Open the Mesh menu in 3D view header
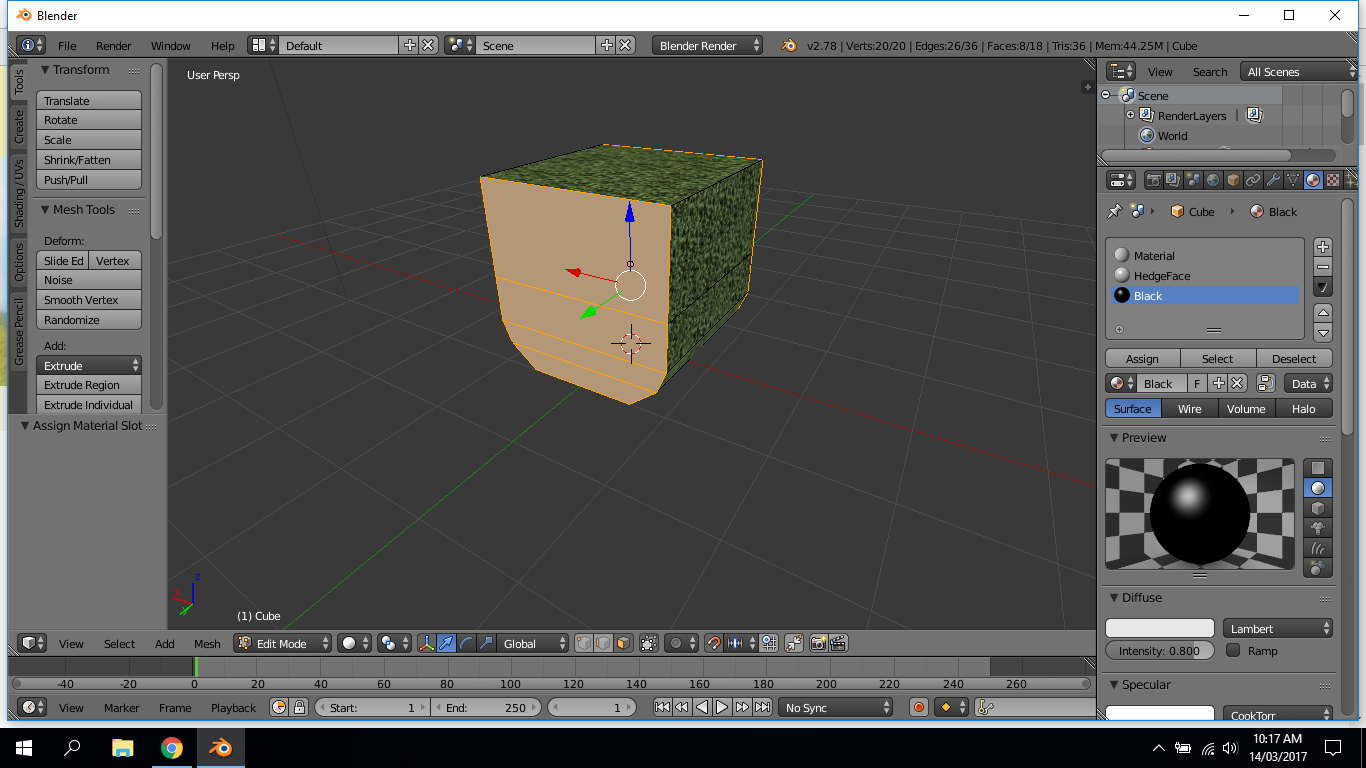The width and height of the screenshot is (1366, 768). pos(207,643)
